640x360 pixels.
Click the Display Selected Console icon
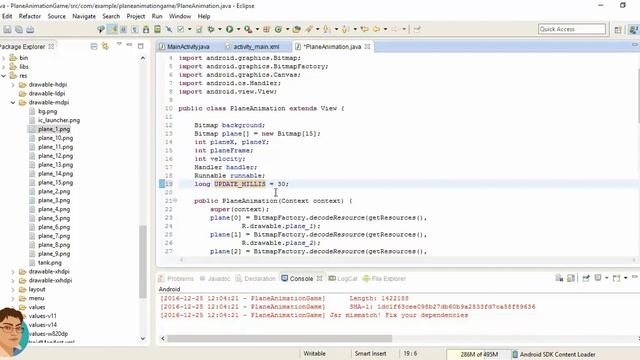pos(598,278)
